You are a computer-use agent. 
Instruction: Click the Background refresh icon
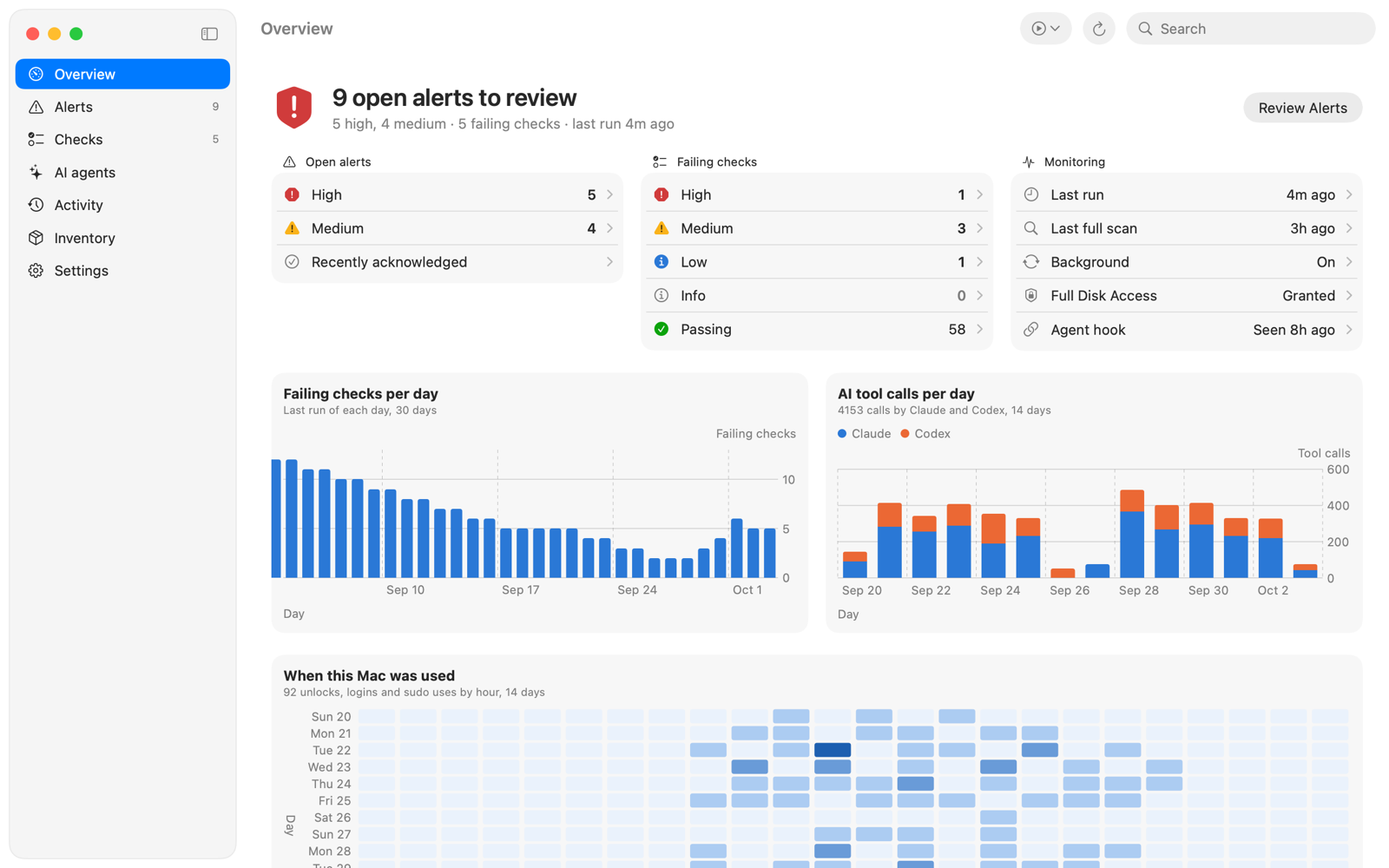click(1031, 262)
